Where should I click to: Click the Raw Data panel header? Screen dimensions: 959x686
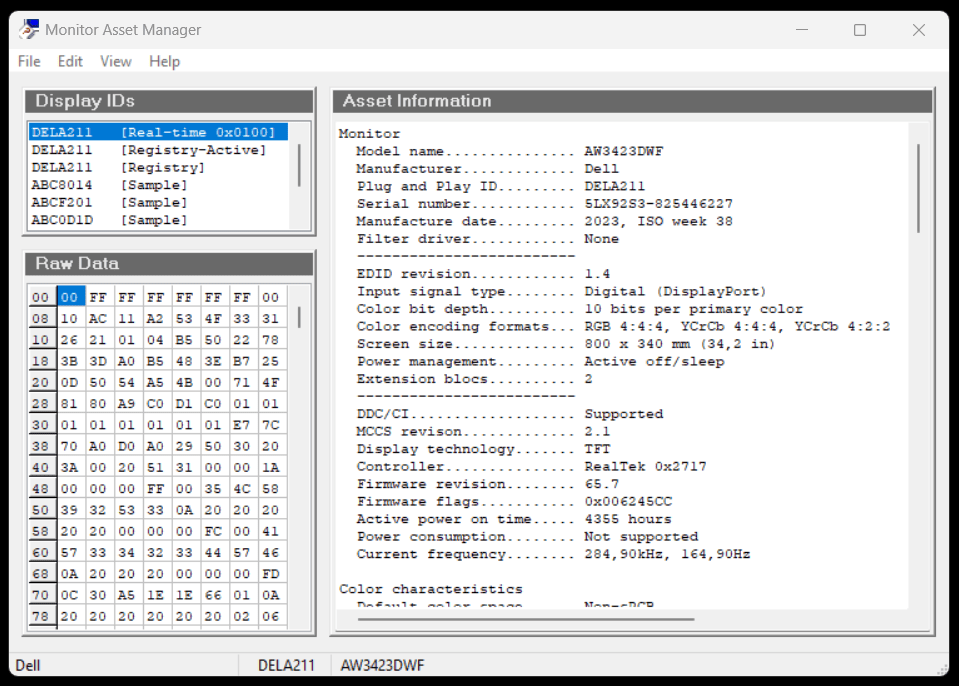pos(169,264)
